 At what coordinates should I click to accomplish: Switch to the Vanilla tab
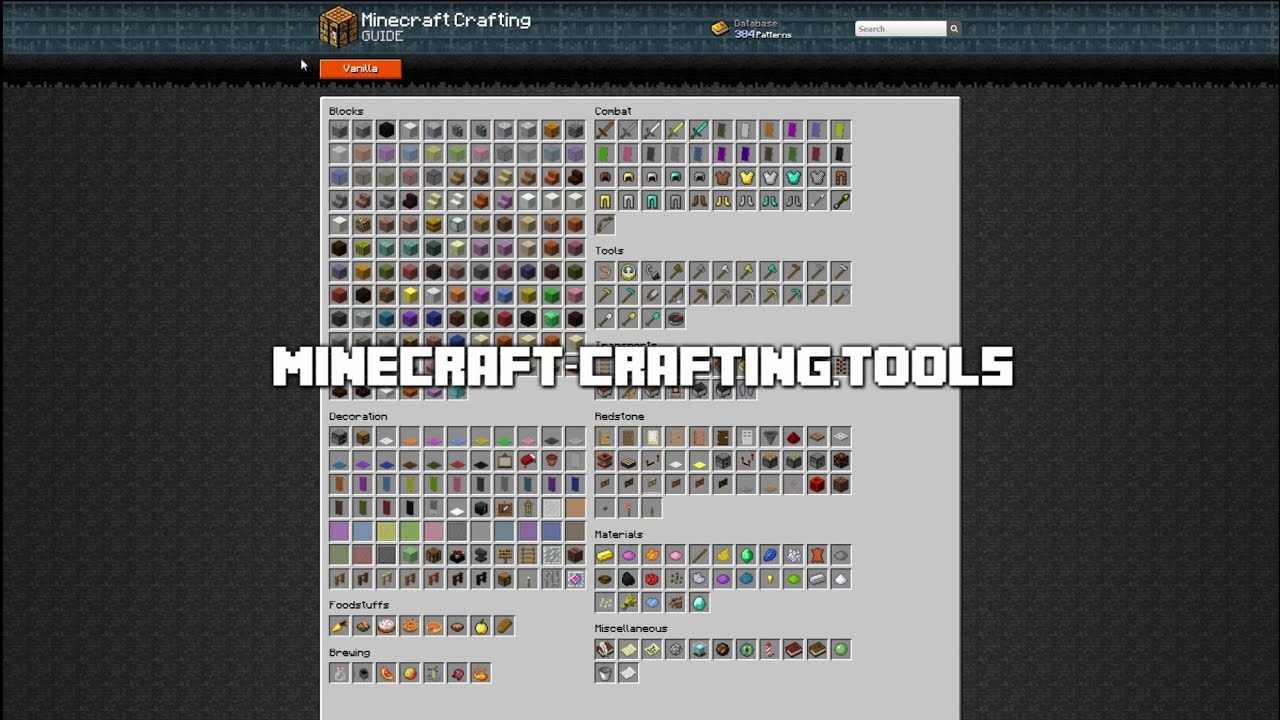coord(360,68)
